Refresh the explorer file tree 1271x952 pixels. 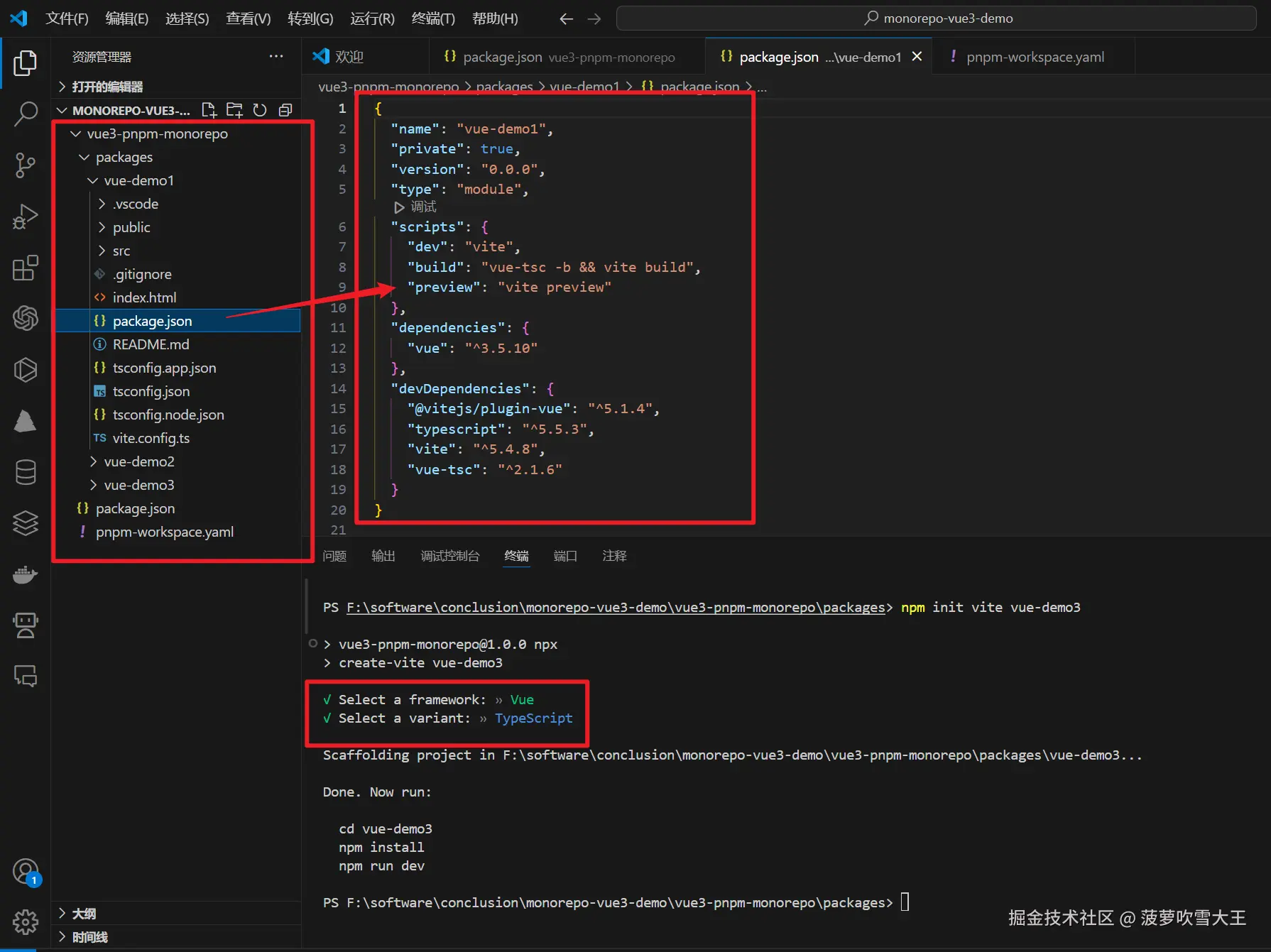click(x=260, y=110)
